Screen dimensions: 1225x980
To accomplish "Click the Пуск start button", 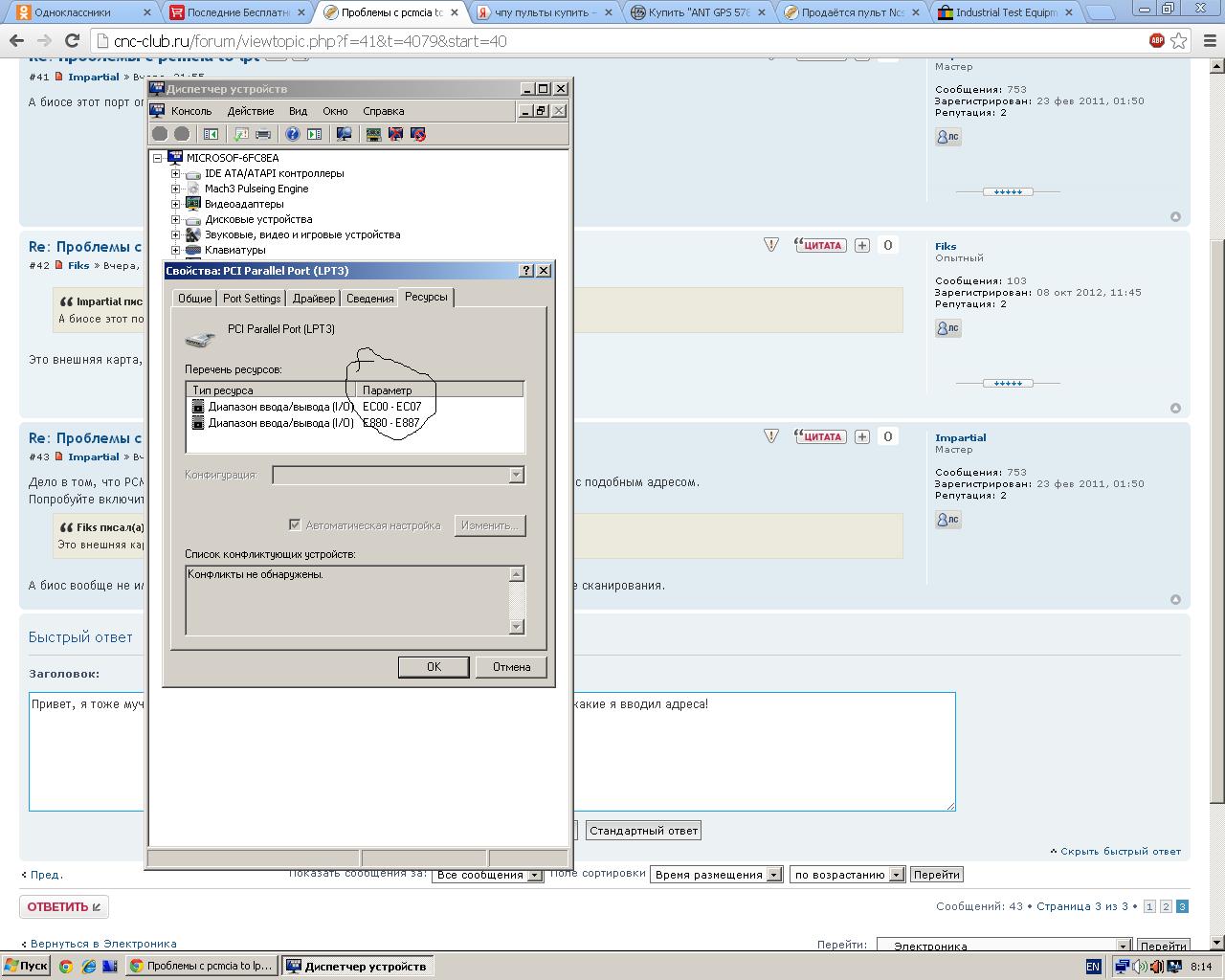I will click(x=26, y=967).
